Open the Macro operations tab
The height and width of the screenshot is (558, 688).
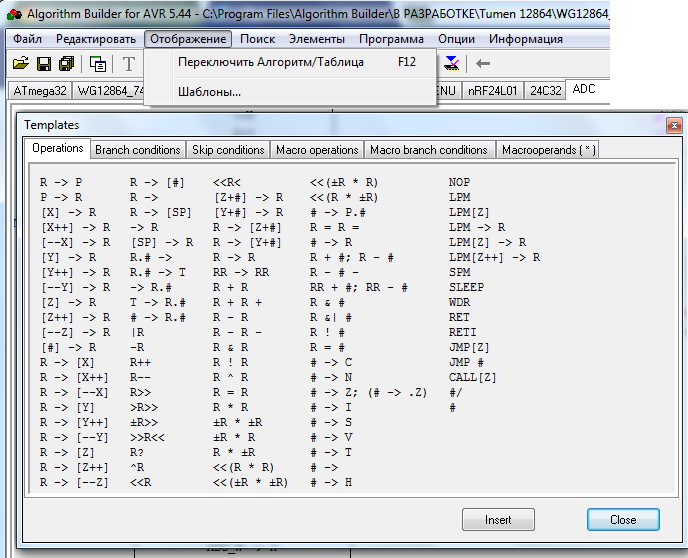[x=317, y=150]
